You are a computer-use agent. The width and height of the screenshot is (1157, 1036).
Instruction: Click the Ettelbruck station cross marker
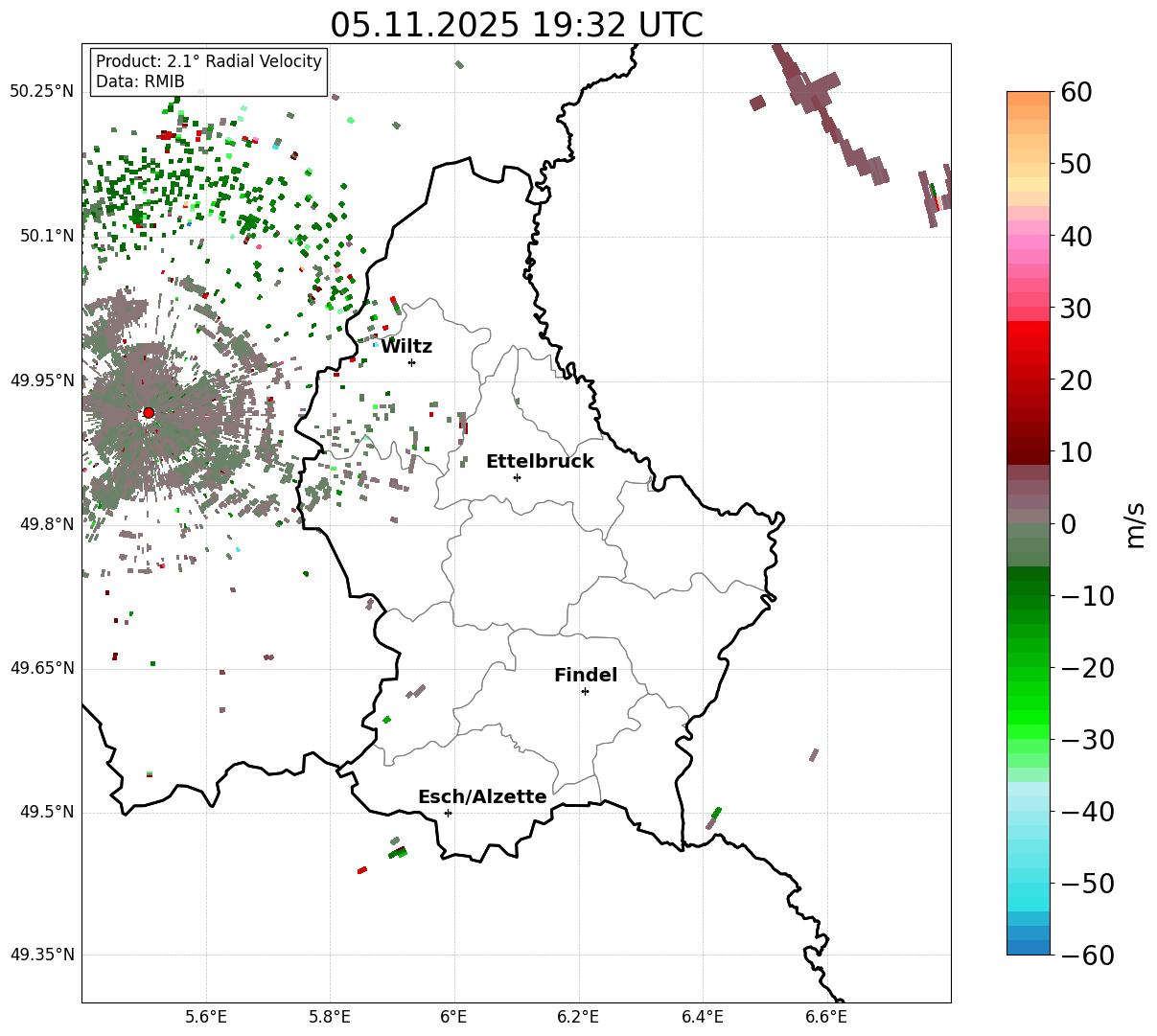click(518, 477)
